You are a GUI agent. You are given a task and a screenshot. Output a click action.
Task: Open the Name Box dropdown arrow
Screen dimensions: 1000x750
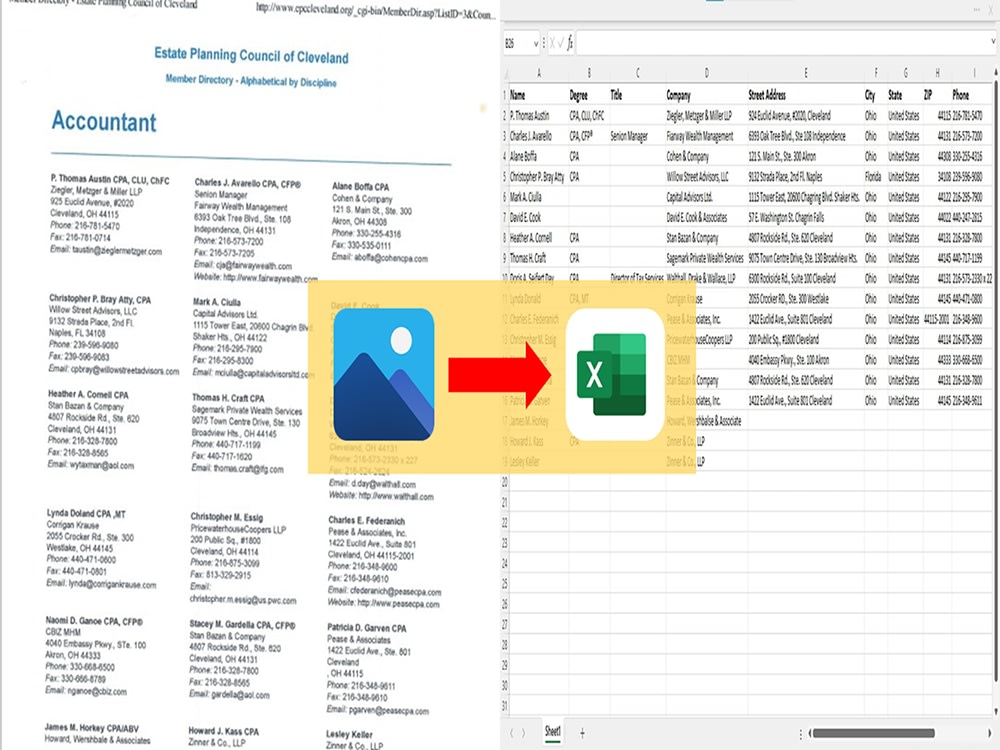click(535, 43)
